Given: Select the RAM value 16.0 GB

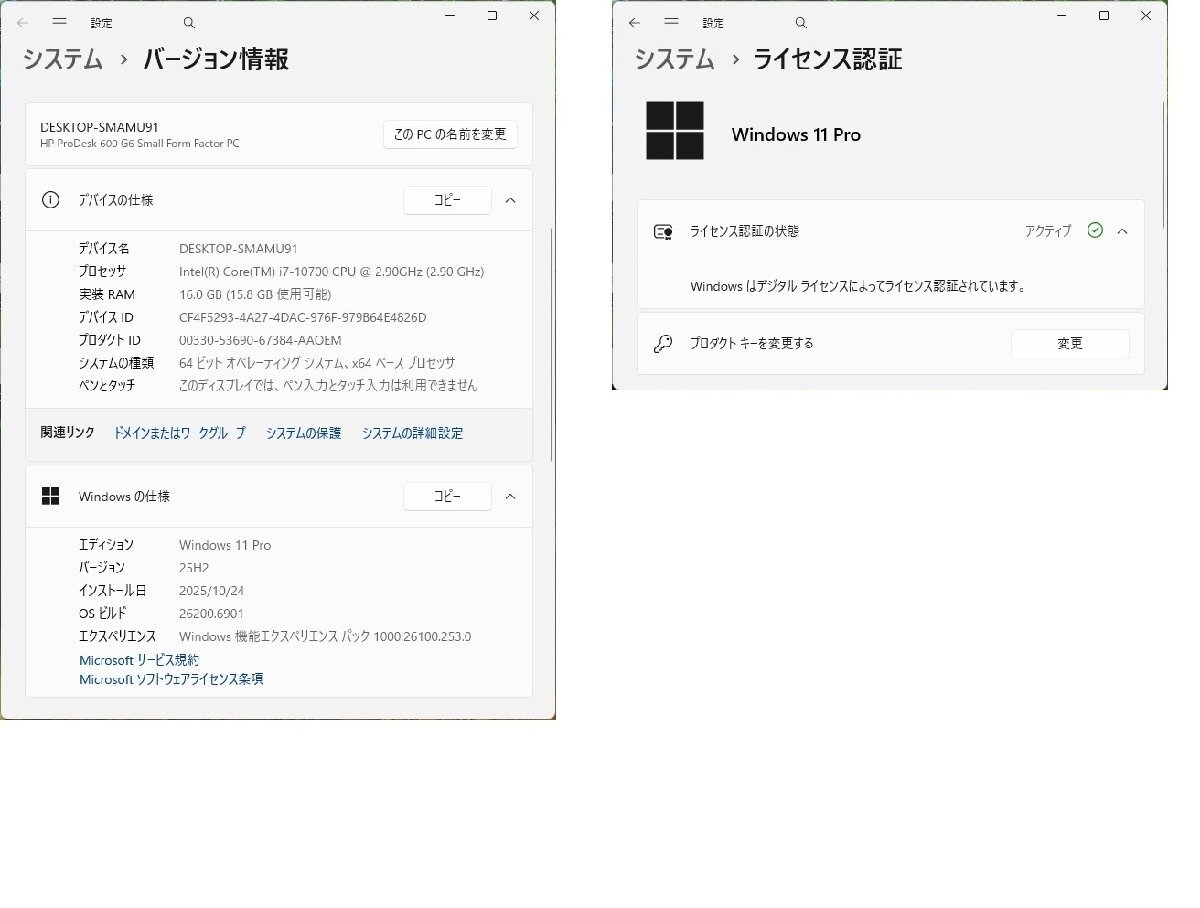Looking at the screenshot, I should 255,294.
